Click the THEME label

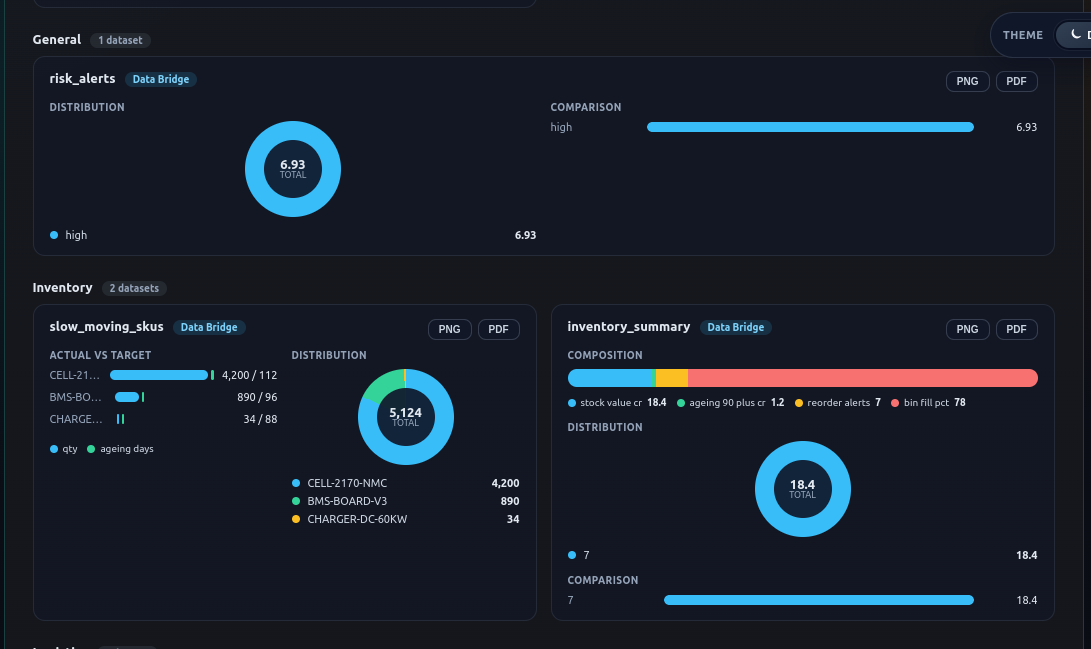(1022, 35)
